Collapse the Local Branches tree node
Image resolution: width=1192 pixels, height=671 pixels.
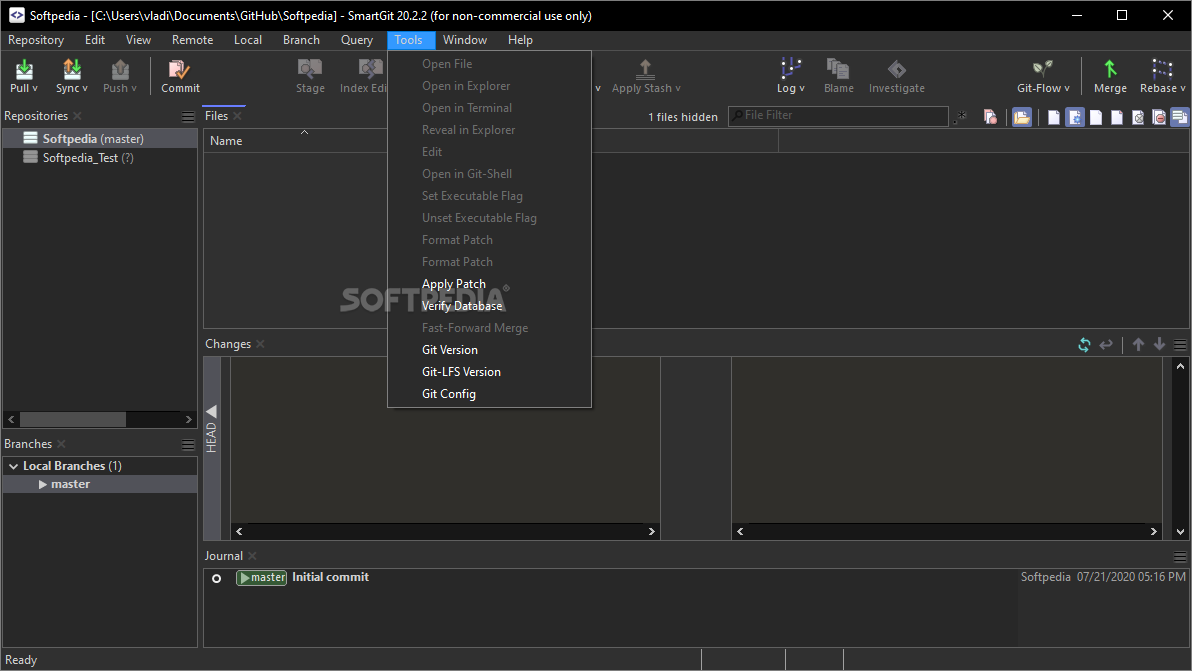(13, 466)
